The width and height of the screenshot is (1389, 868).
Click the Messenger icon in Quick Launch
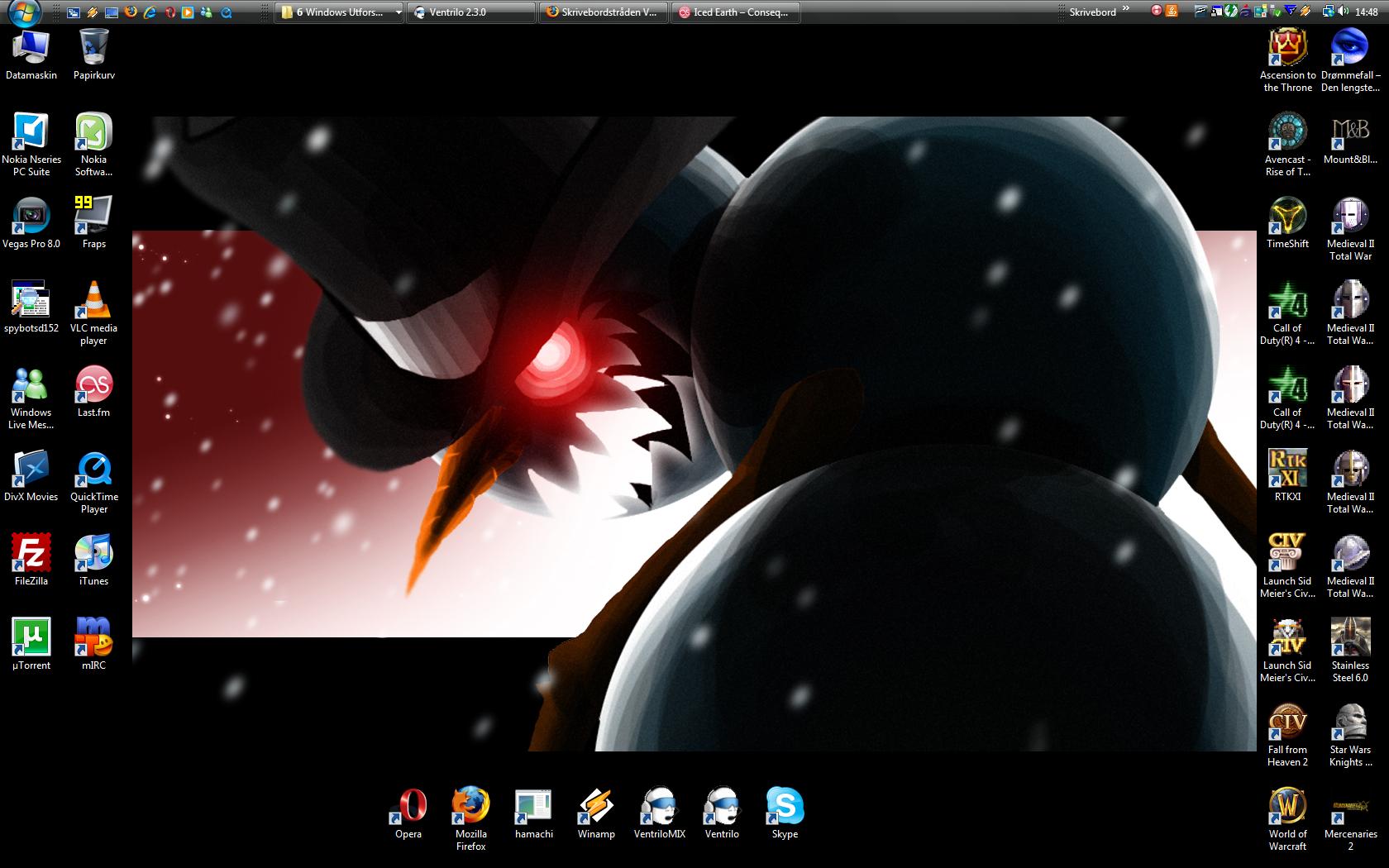(206, 12)
